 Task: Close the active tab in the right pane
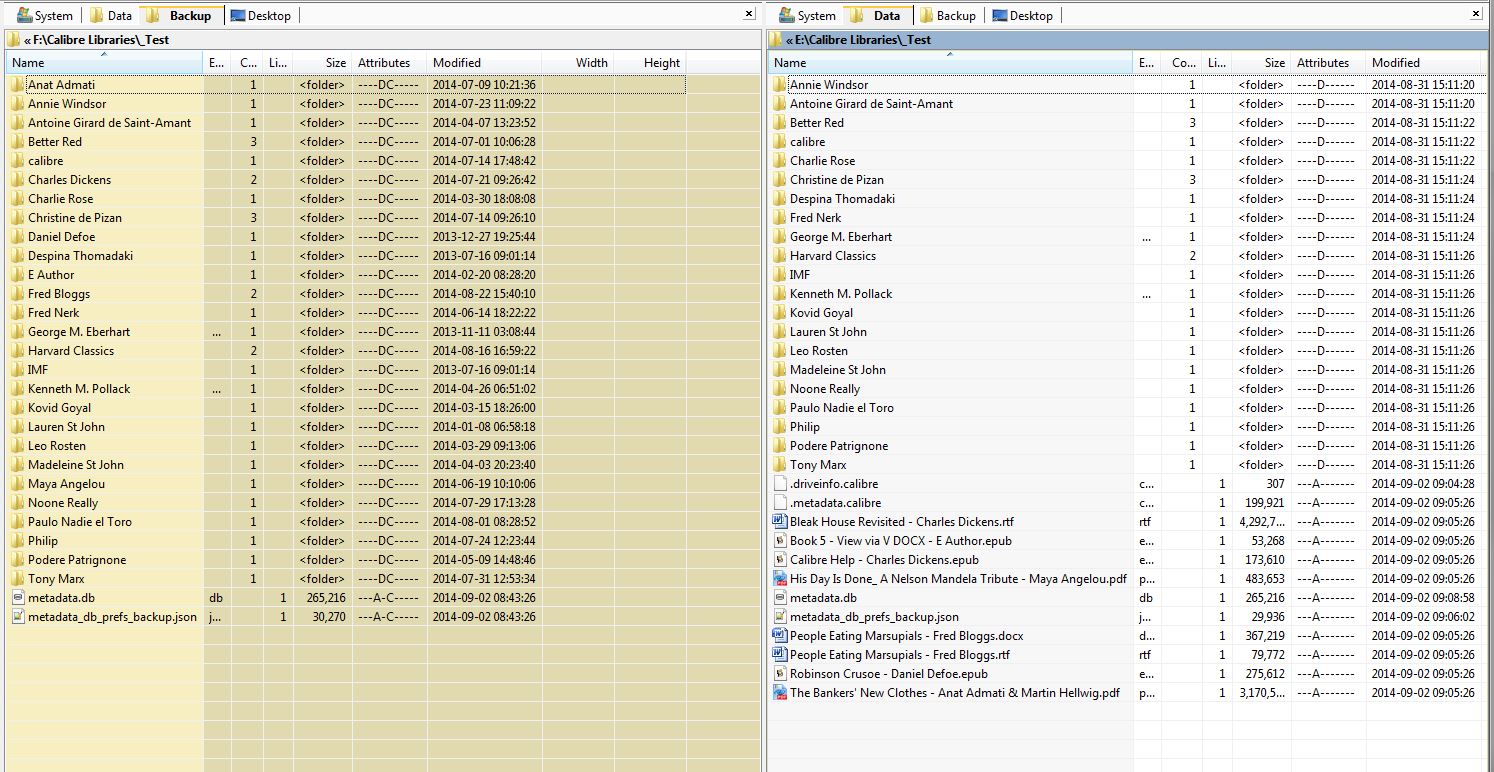(x=1476, y=14)
